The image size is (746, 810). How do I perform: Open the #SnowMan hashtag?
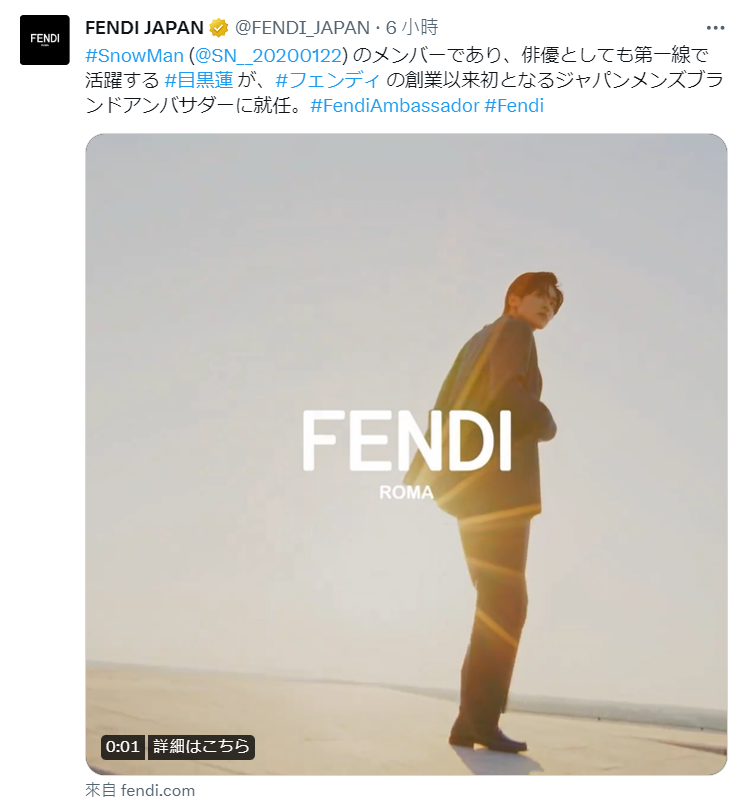point(134,55)
